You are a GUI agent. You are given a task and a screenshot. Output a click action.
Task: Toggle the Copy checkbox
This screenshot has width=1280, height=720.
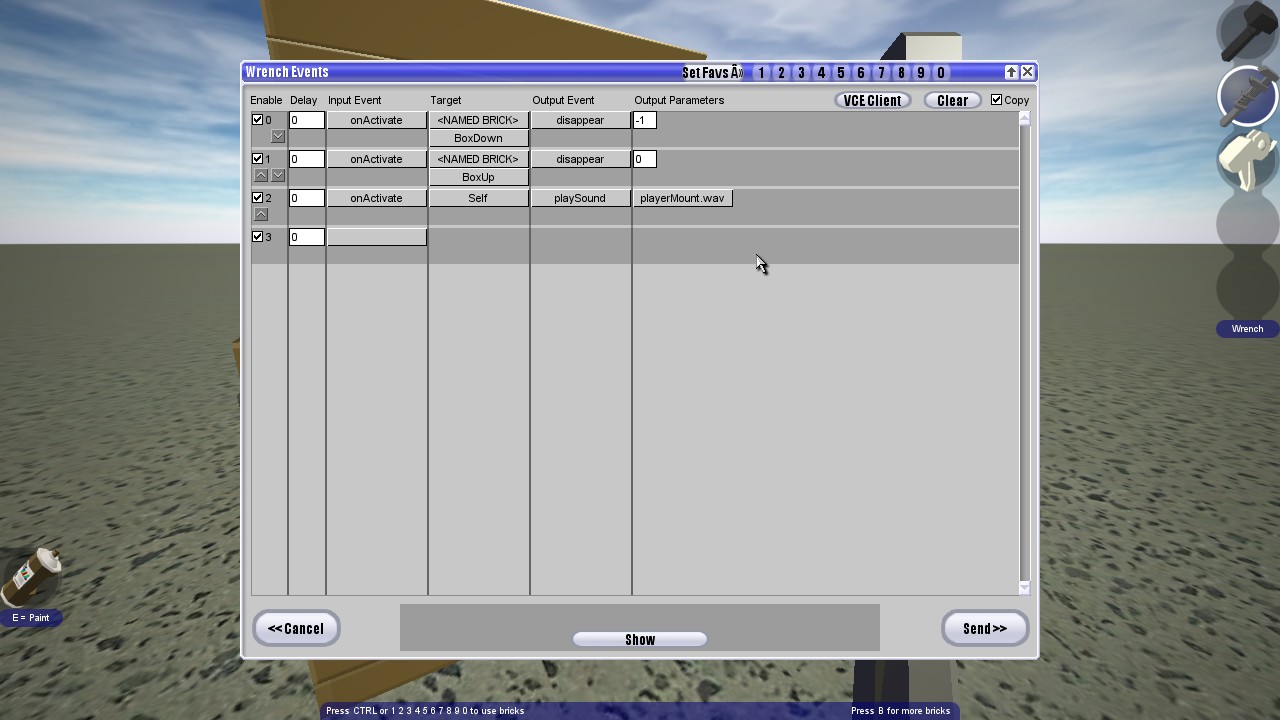[996, 100]
